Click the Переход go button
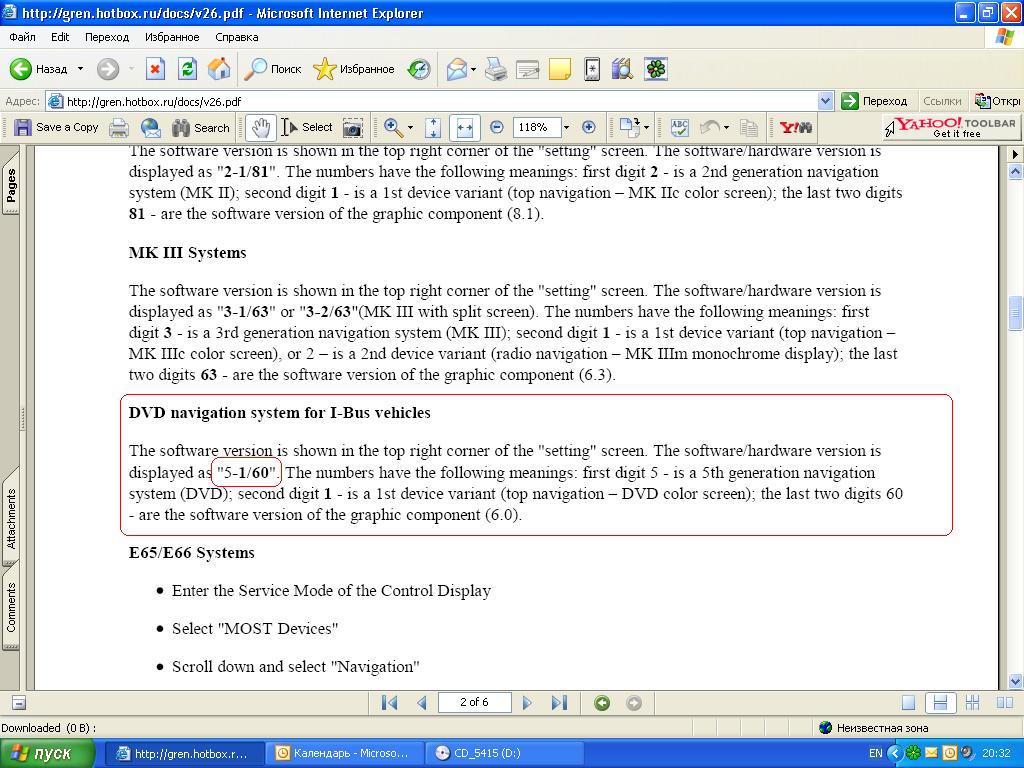Image resolution: width=1024 pixels, height=768 pixels. pyautogui.click(x=874, y=101)
